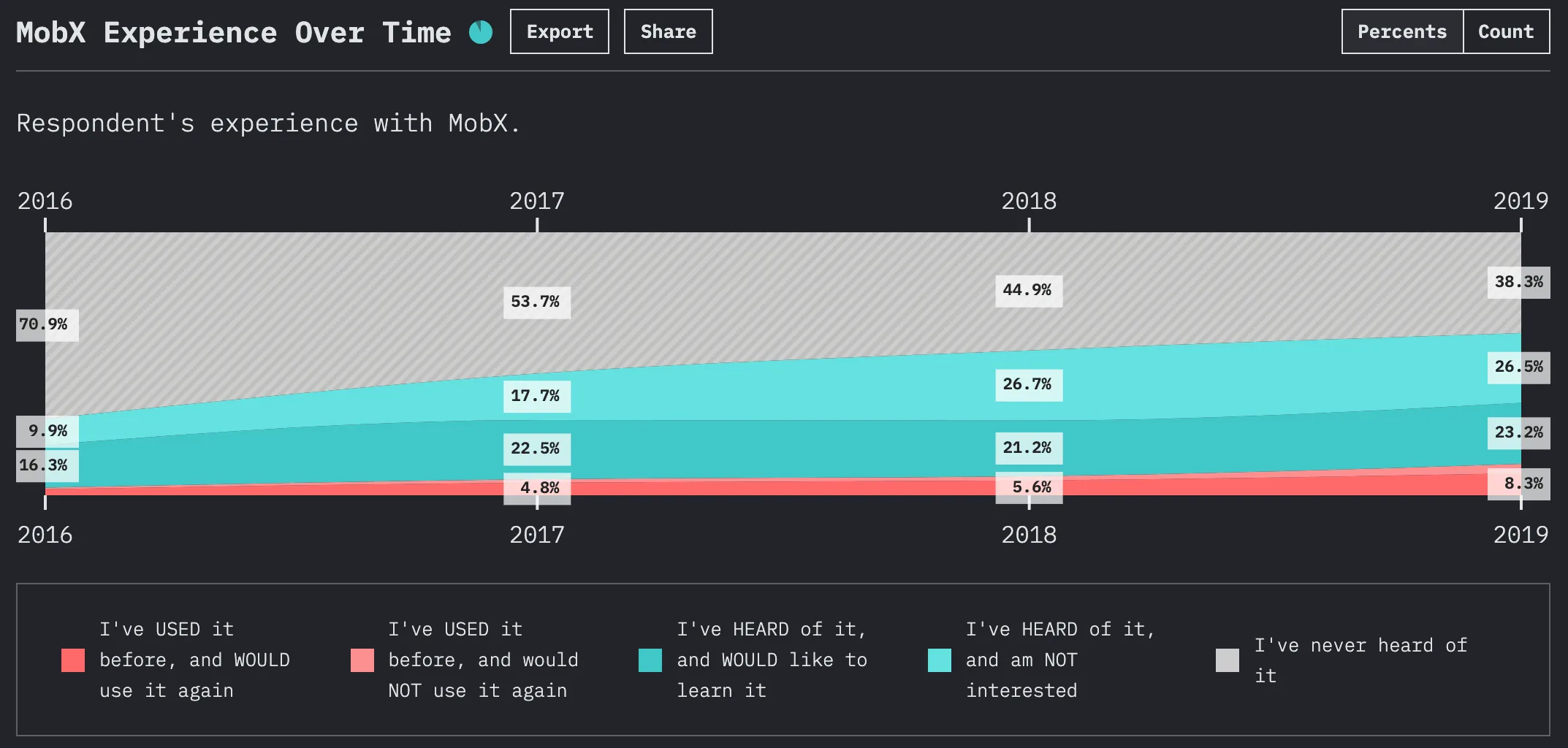Click the 16.3% data label
Viewport: 1568px width, 748px height.
47,466
